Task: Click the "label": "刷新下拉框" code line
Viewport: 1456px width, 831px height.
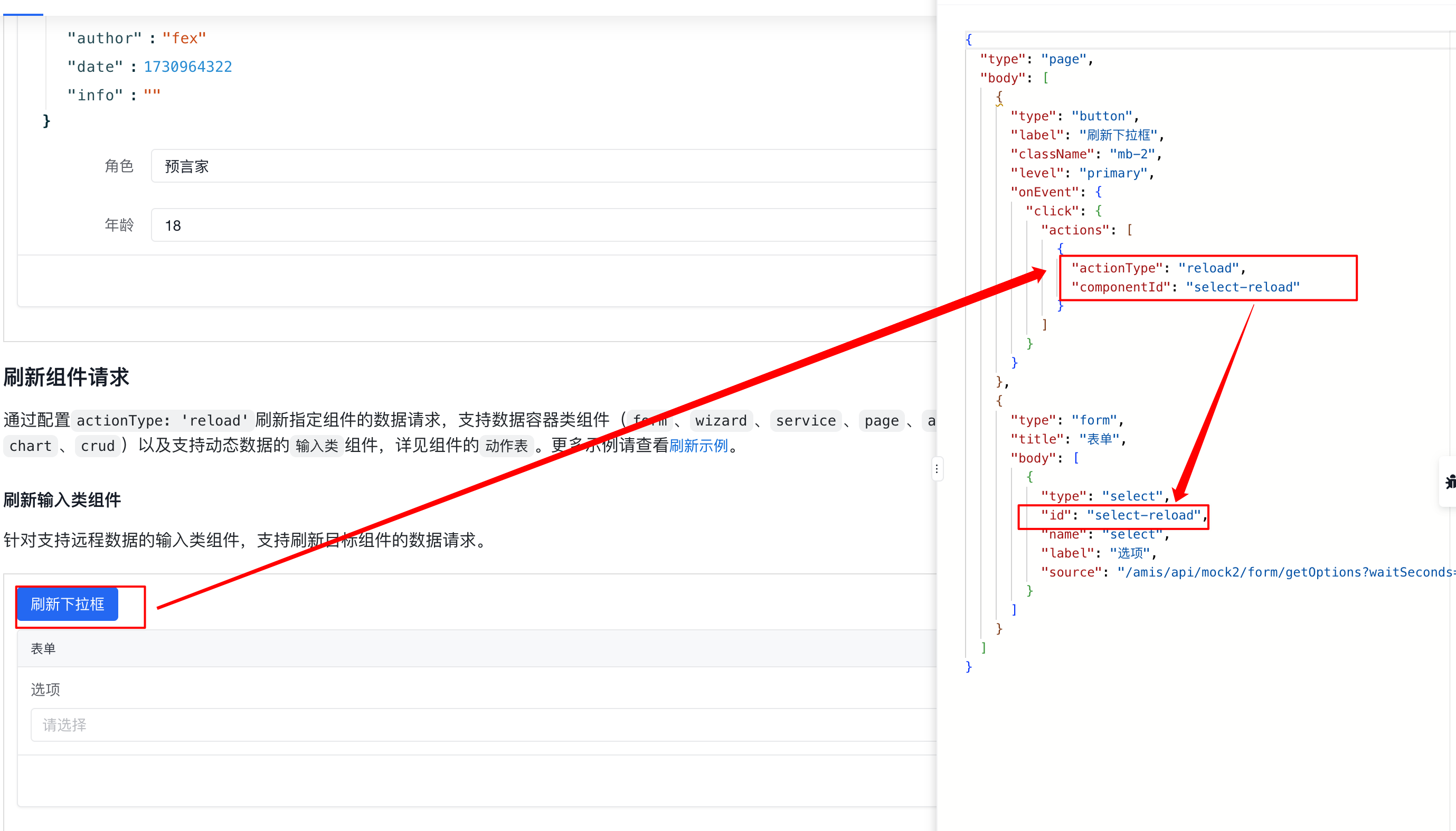Action: click(x=1088, y=135)
